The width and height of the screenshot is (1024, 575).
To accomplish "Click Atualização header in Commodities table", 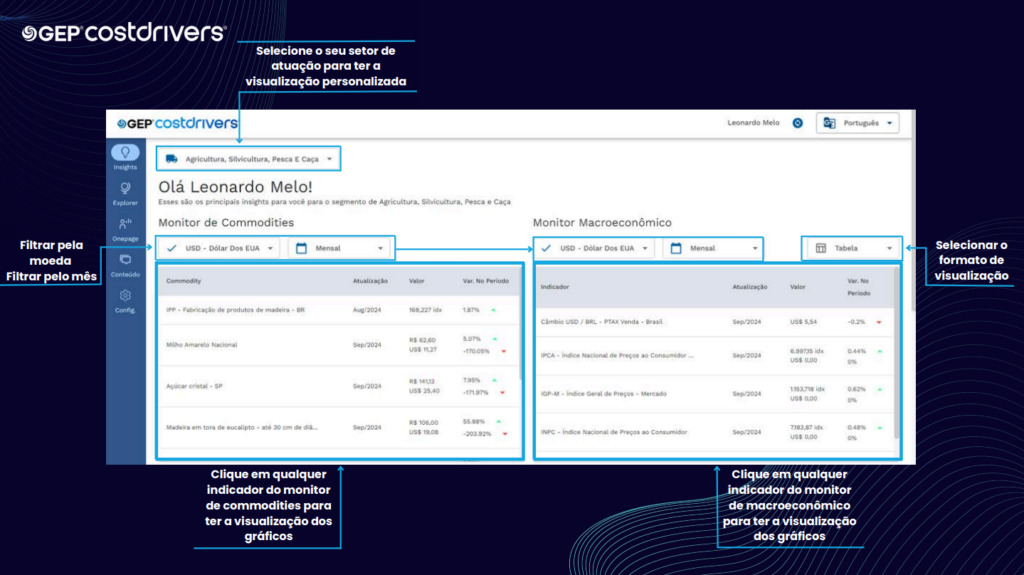I will click(x=370, y=281).
